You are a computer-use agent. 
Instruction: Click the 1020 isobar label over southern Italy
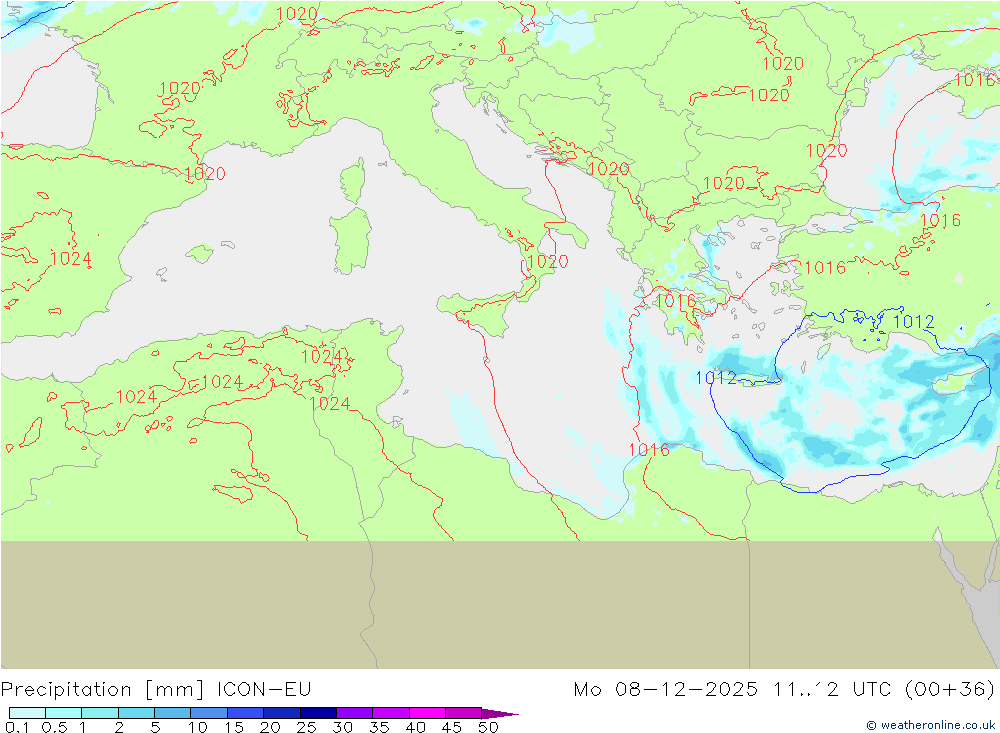[548, 262]
